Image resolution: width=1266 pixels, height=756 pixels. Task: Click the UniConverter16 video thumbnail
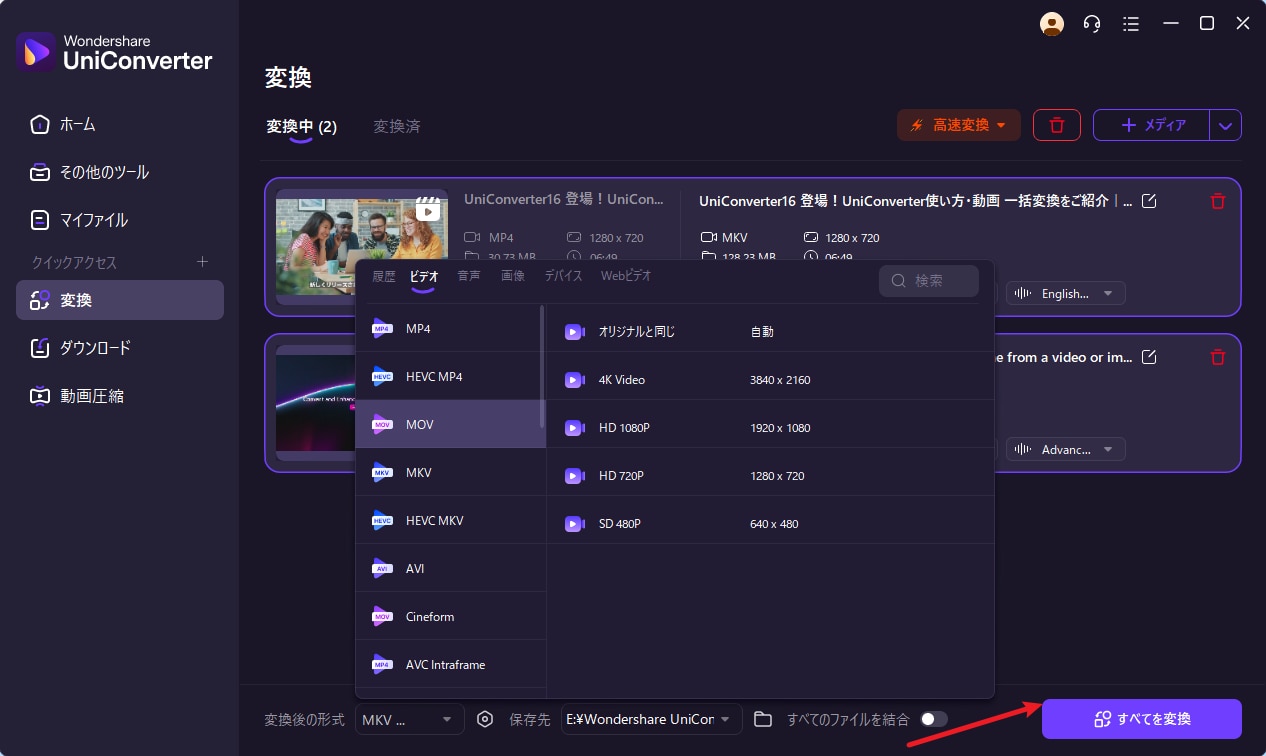(362, 247)
